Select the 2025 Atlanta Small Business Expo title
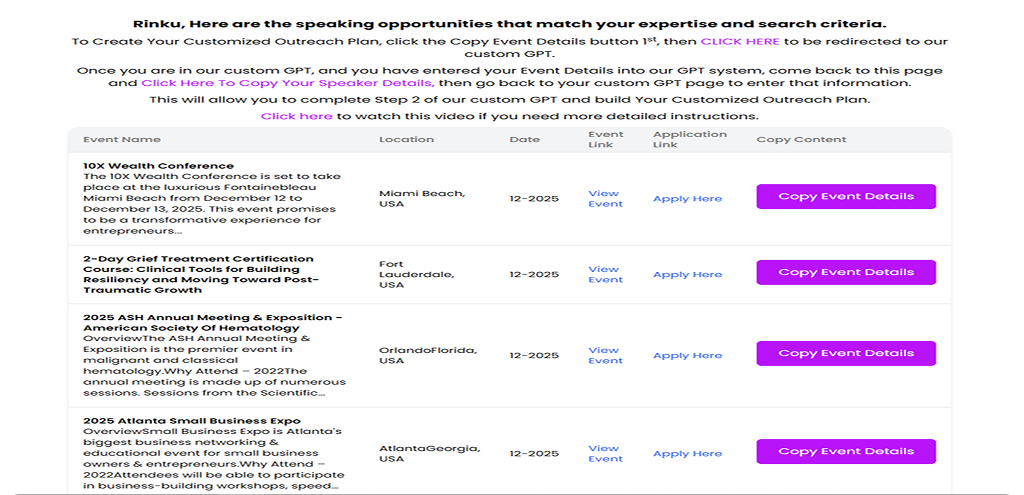This screenshot has height=495, width=1024. [192, 421]
